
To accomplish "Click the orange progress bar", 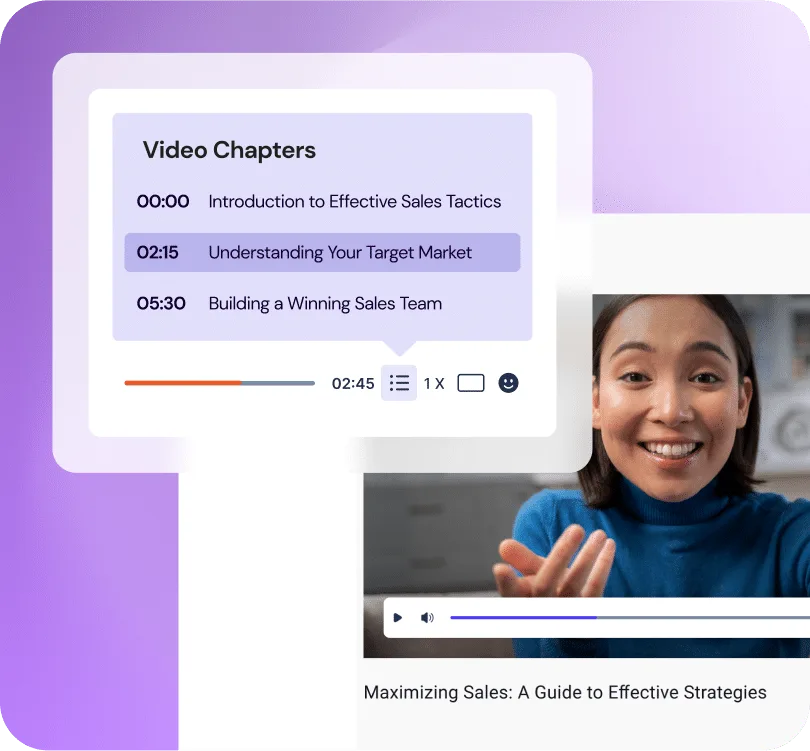I will [180, 382].
